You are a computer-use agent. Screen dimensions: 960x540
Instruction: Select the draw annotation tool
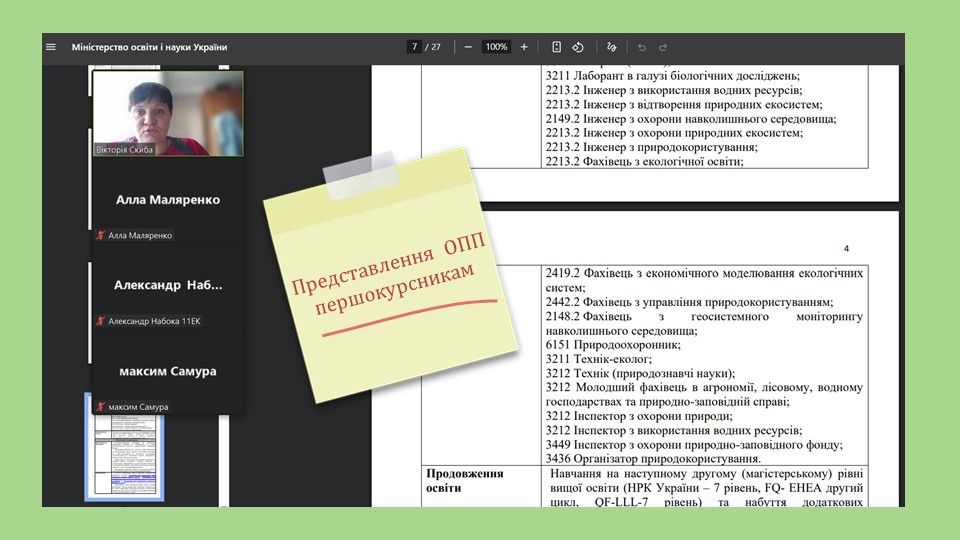(x=612, y=47)
